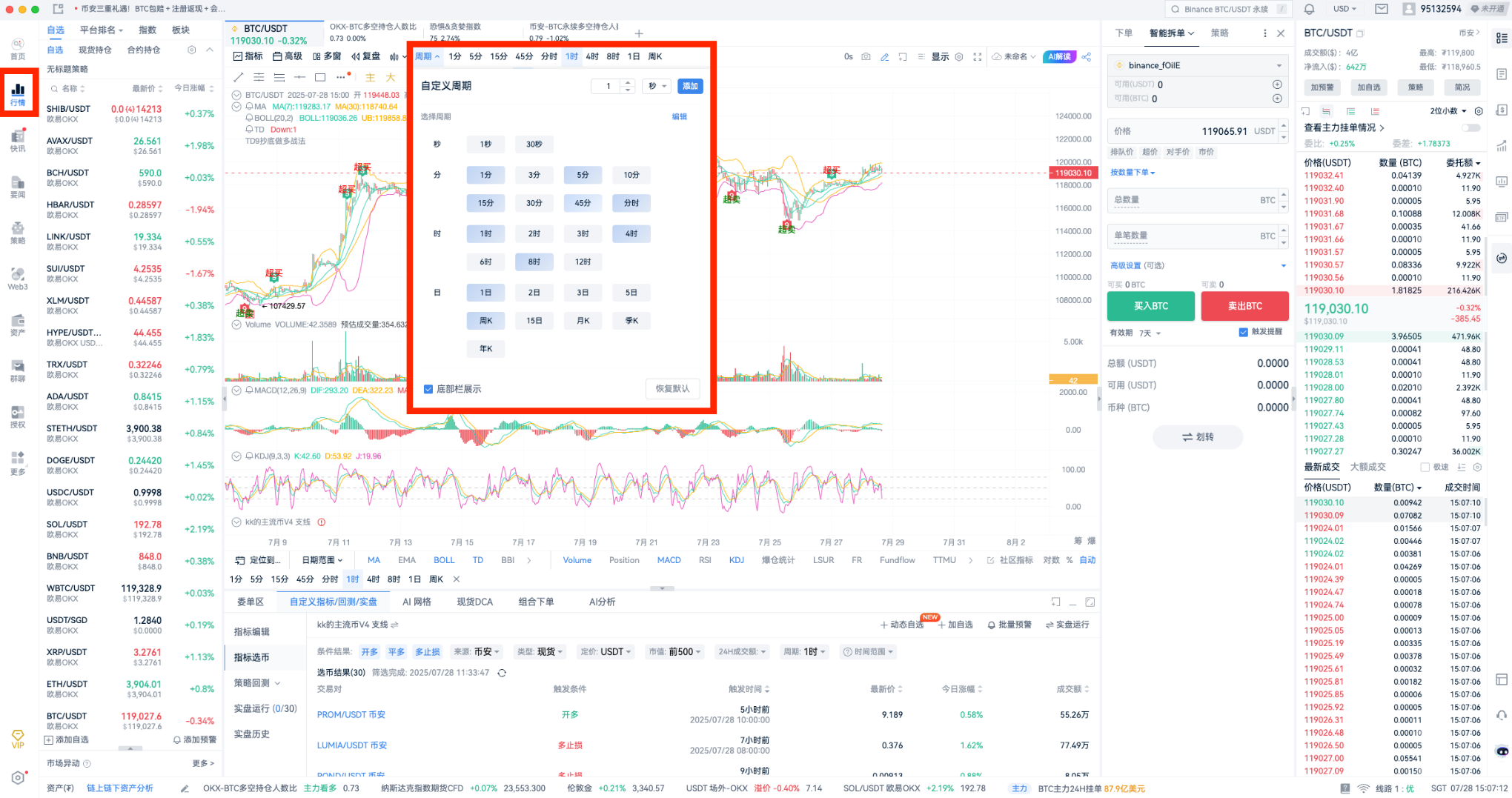Image resolution: width=1512 pixels, height=798 pixels.
Task: Expand 高级设置 (可选) section
Action: coord(1198,265)
